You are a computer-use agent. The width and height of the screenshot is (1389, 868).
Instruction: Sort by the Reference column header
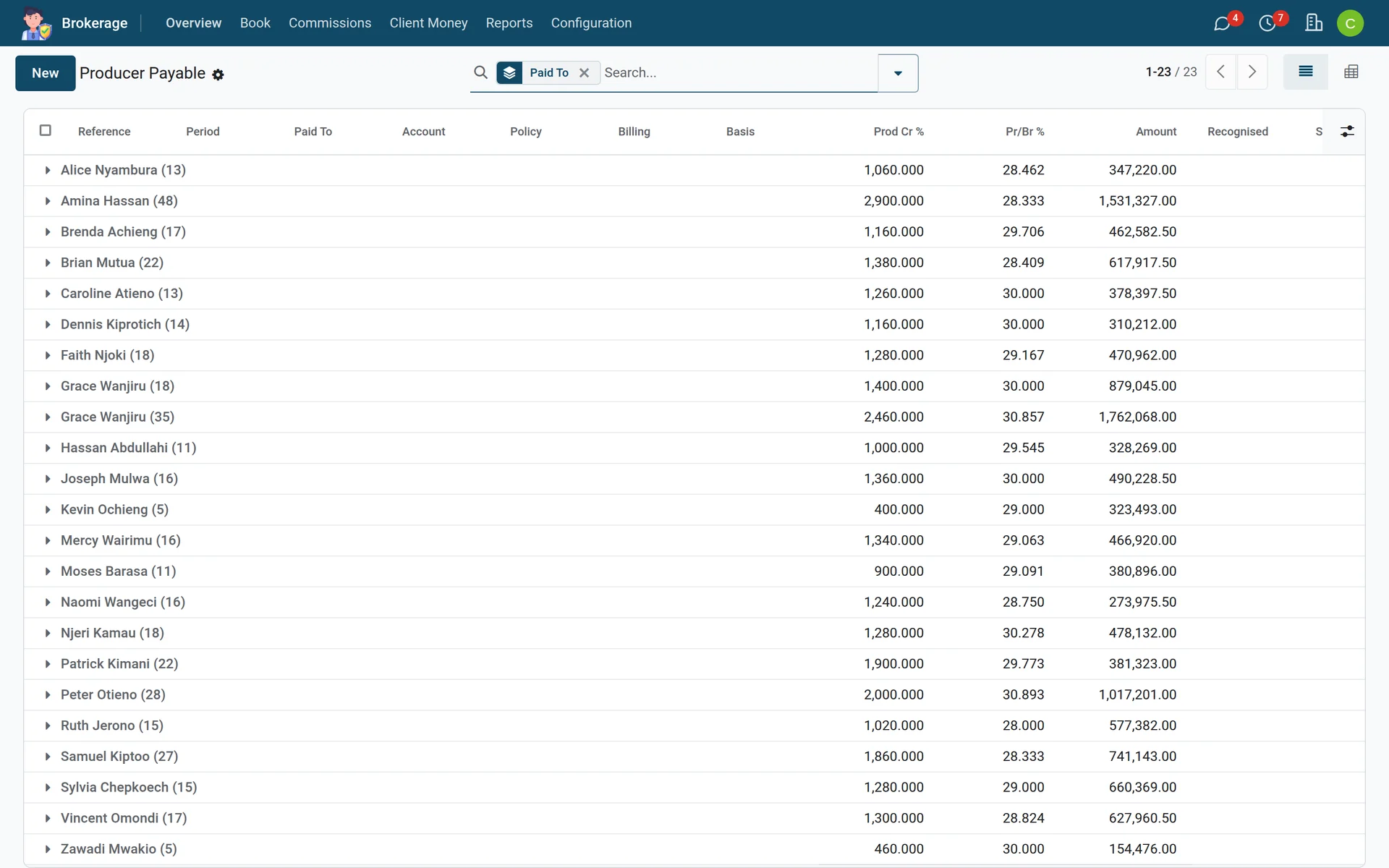click(x=104, y=132)
